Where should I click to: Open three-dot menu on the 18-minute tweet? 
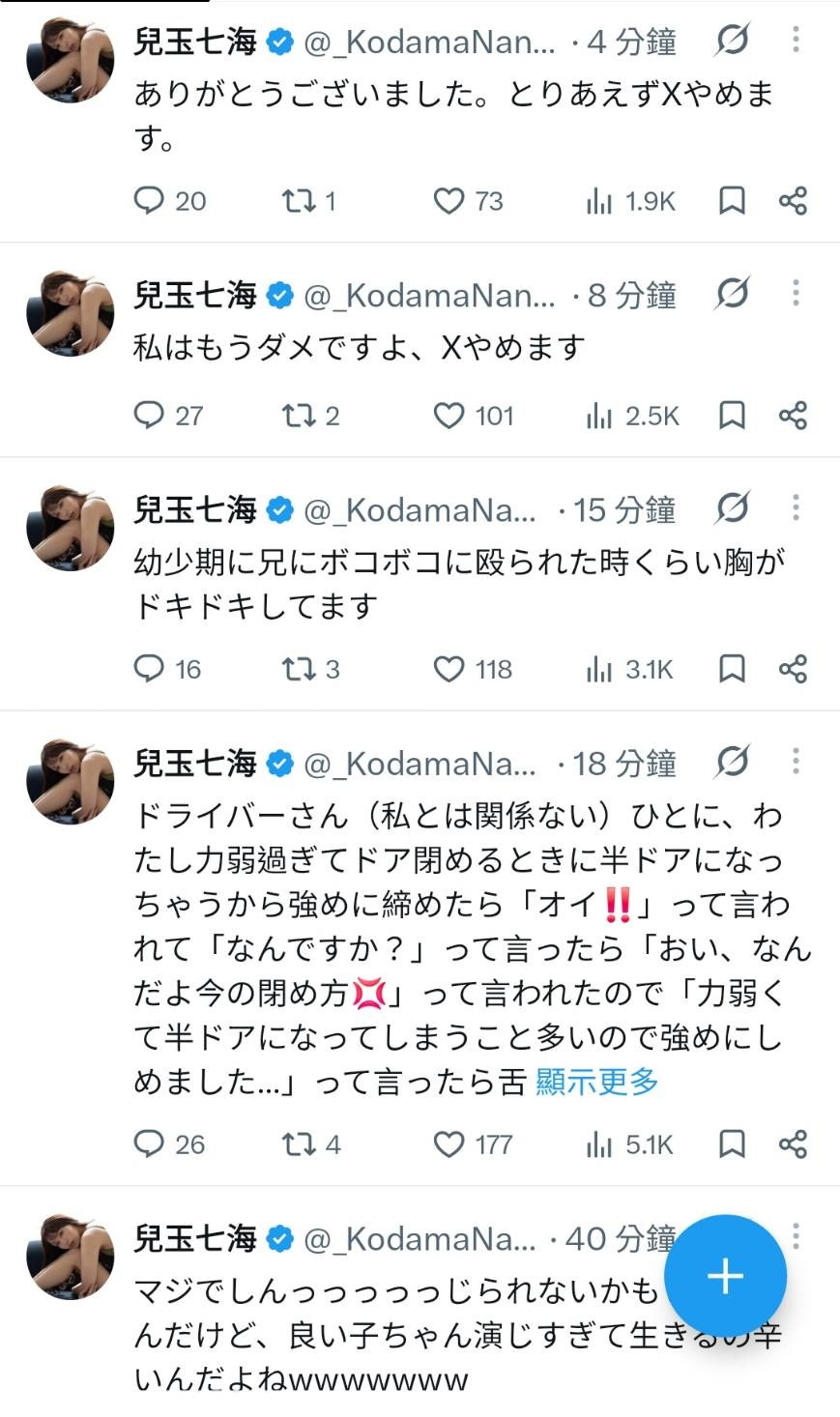pos(796,762)
